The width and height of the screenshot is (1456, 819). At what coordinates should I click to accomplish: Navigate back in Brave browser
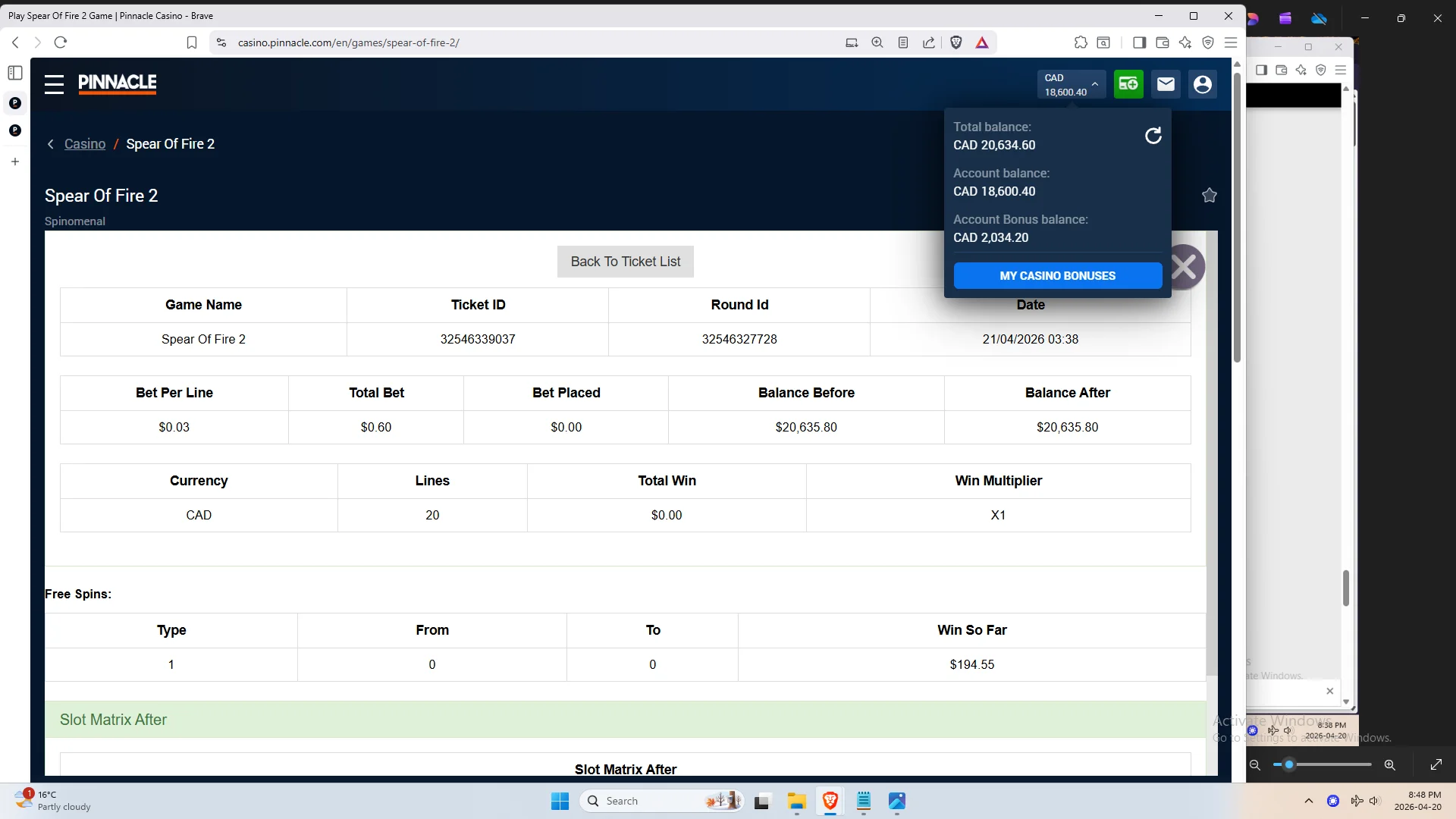15,42
